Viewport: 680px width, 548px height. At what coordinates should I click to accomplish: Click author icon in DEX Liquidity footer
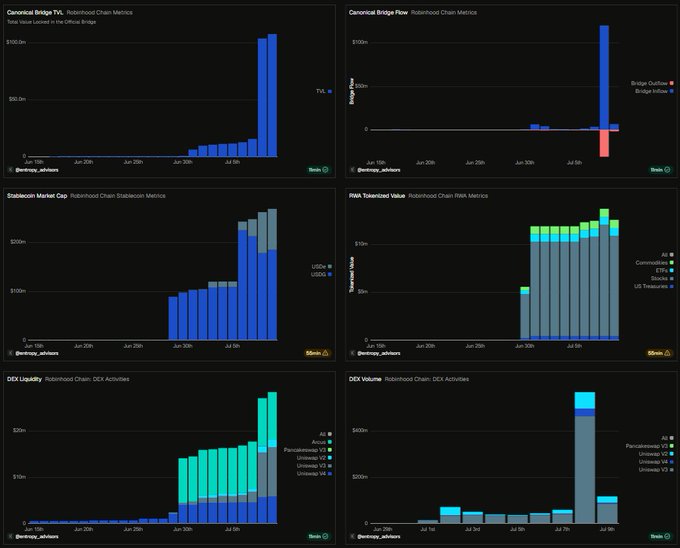tap(10, 537)
